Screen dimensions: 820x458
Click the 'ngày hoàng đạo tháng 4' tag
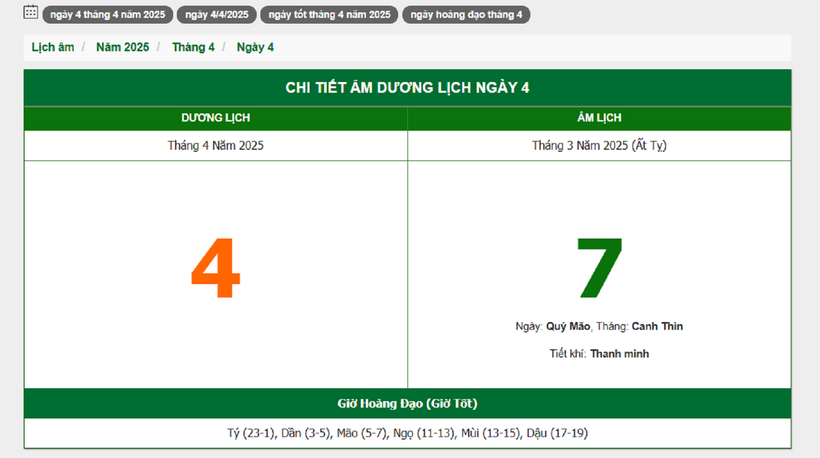(466, 15)
